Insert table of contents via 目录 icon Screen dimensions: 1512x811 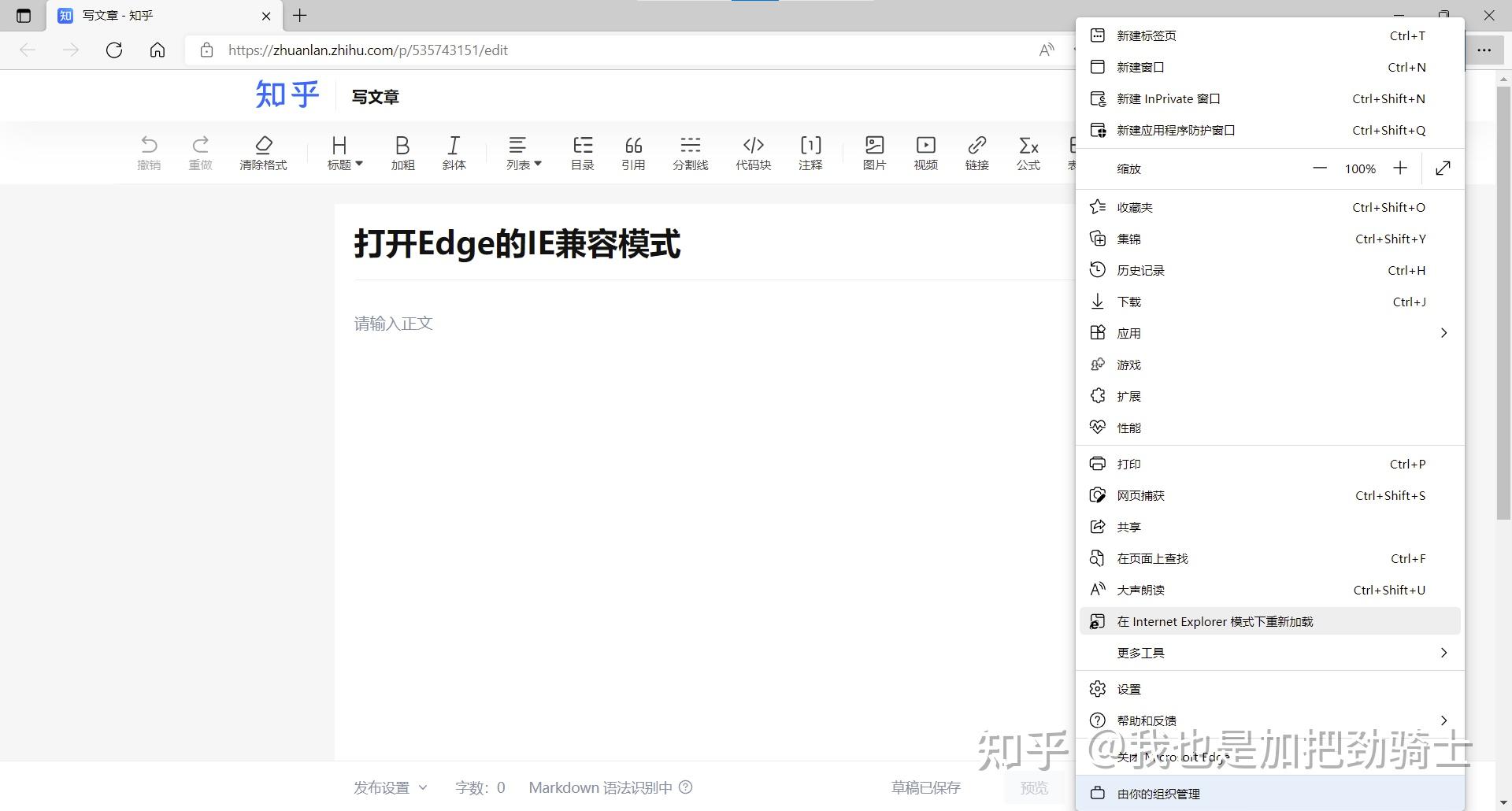[x=583, y=153]
